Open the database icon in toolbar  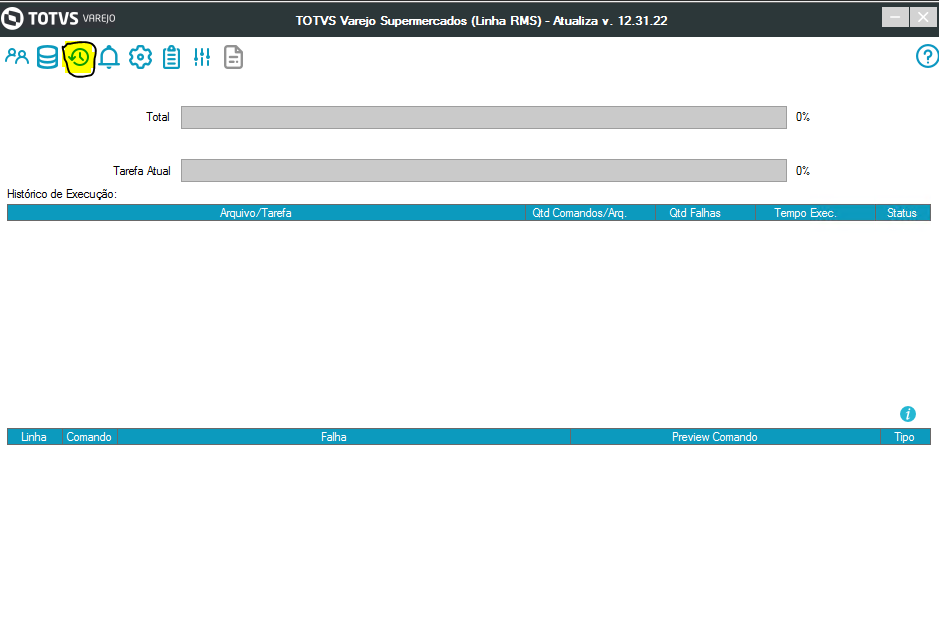47,58
